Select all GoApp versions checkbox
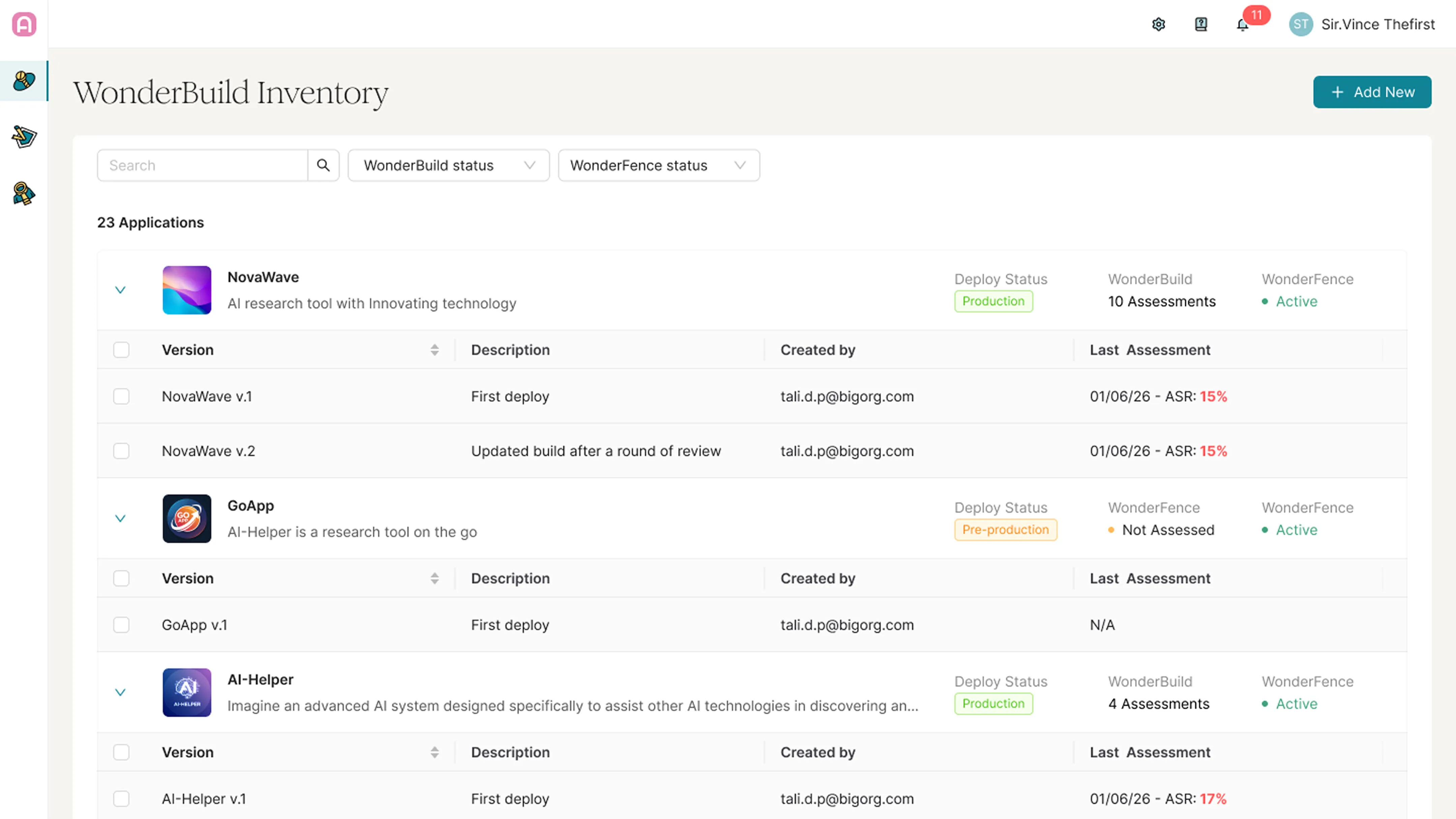 point(121,578)
